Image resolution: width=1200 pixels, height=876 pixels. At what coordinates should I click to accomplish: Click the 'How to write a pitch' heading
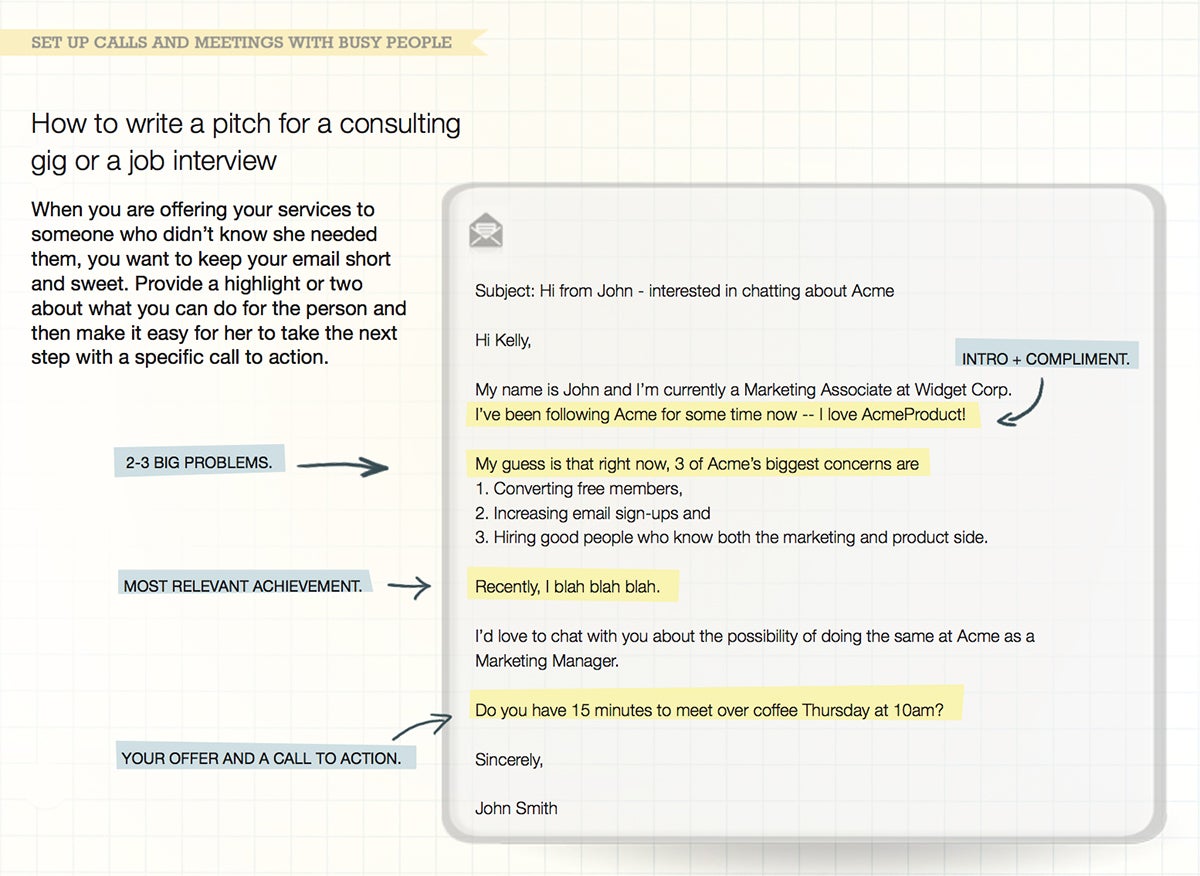click(246, 141)
